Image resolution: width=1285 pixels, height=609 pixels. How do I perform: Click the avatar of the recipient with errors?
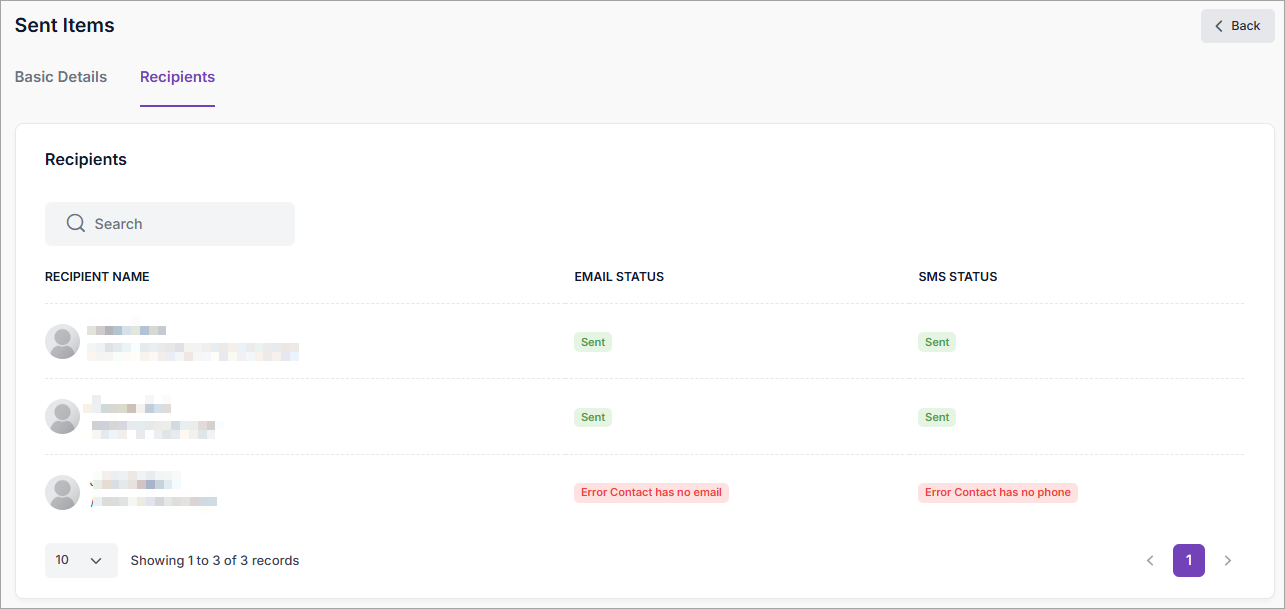pyautogui.click(x=63, y=492)
